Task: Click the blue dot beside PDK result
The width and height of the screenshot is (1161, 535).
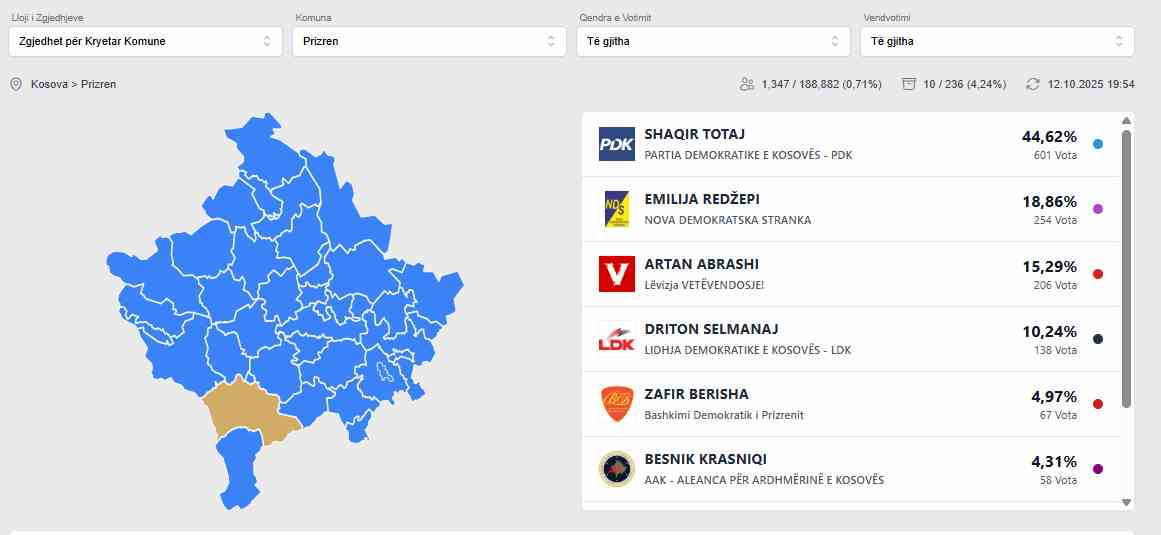Action: pos(1098,144)
